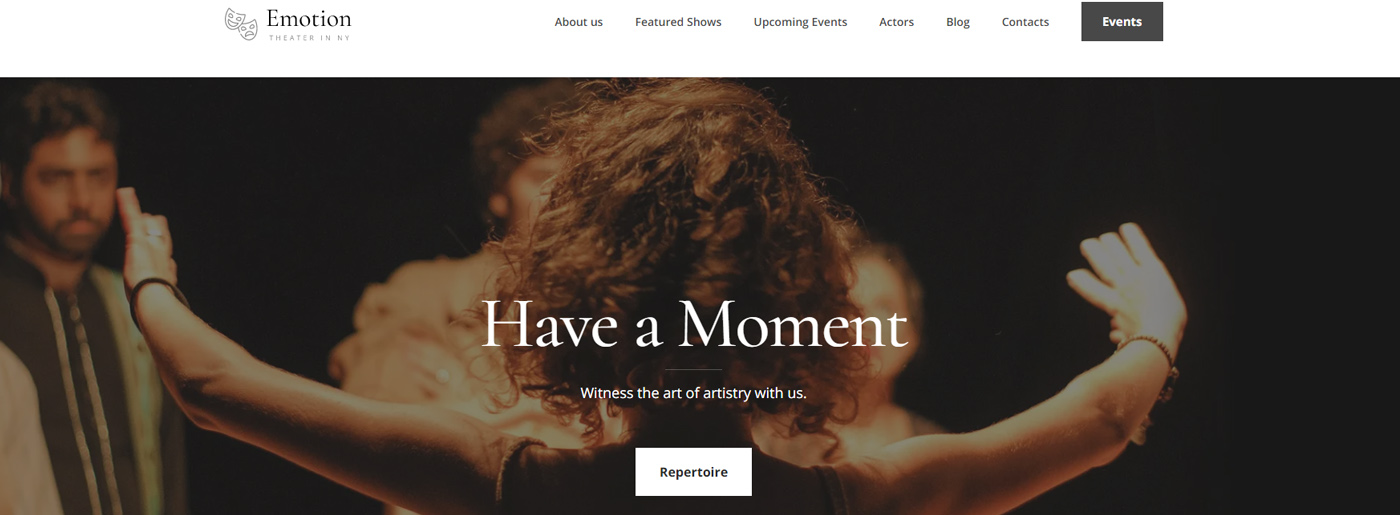Click the theater masks logo icon
The width and height of the screenshot is (1400, 515).
[241, 24]
